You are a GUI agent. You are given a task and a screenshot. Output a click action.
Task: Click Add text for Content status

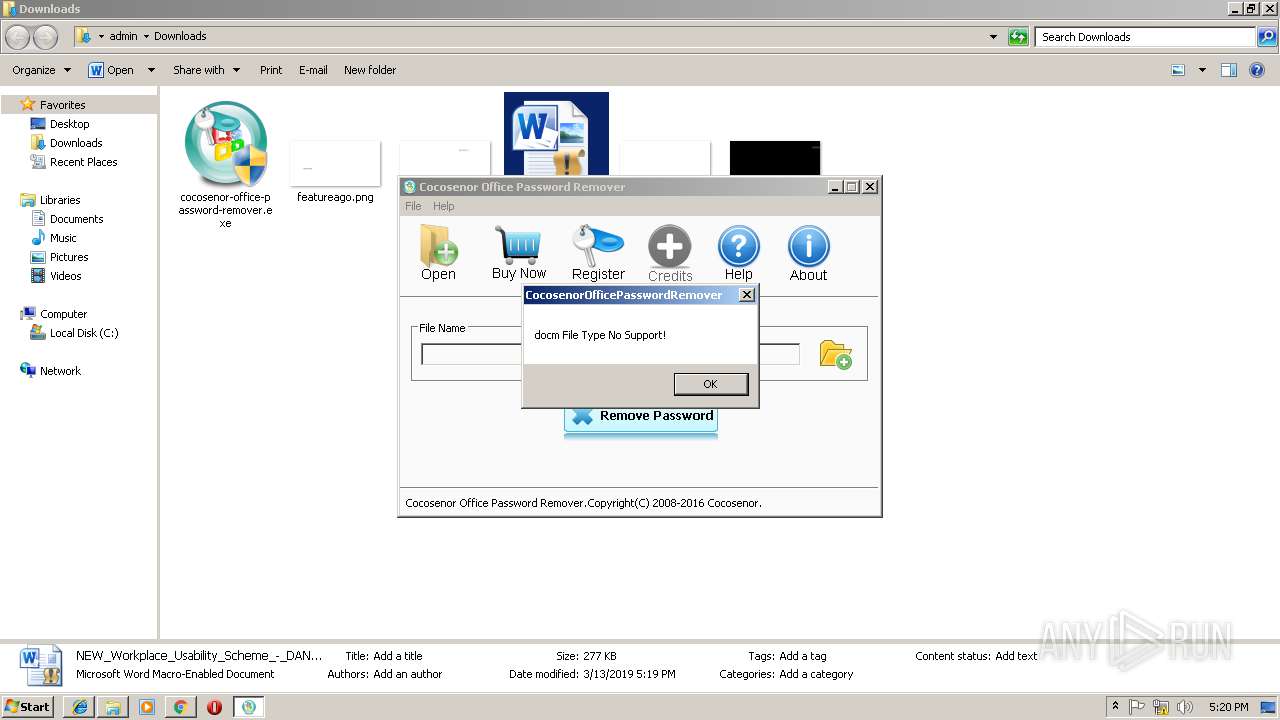[1016, 656]
